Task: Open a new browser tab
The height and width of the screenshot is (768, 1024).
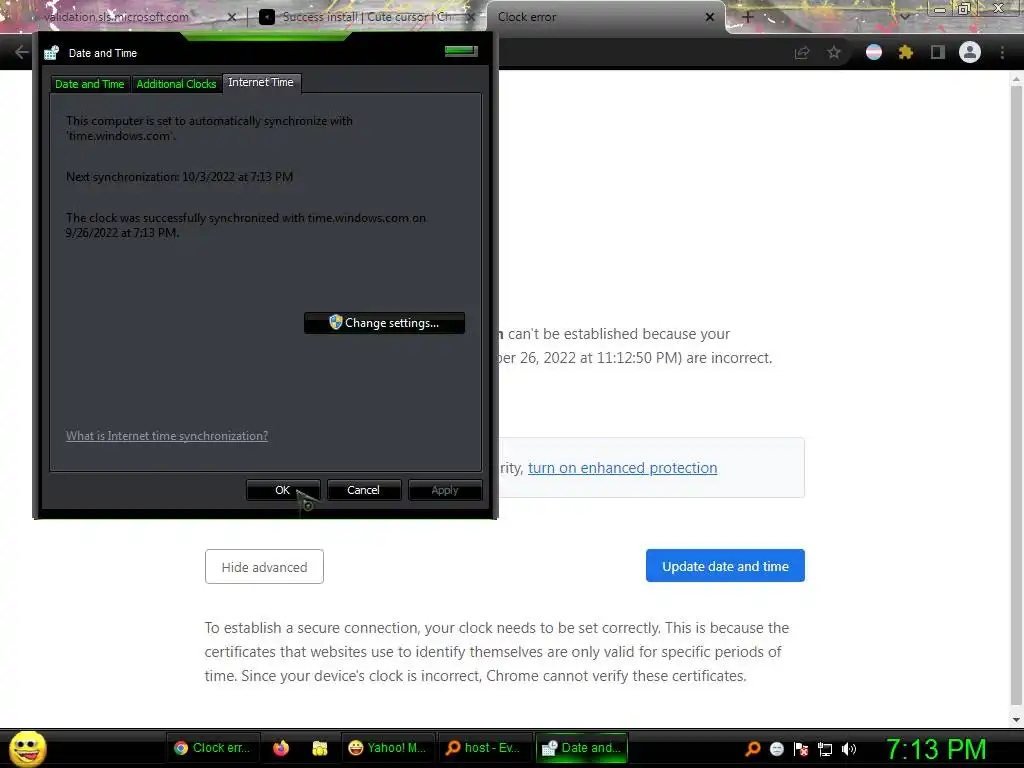Action: click(x=748, y=17)
